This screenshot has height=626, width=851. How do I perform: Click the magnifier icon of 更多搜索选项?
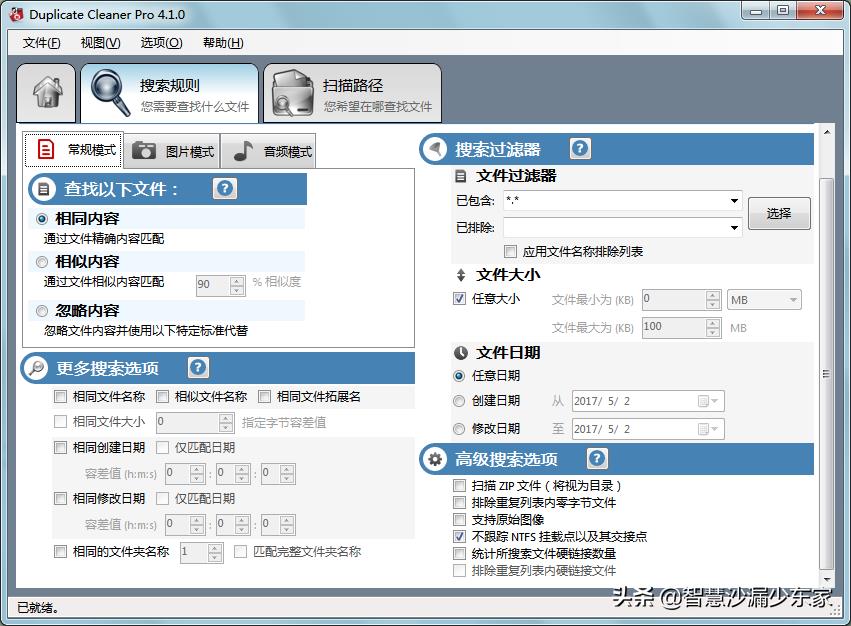pyautogui.click(x=36, y=368)
